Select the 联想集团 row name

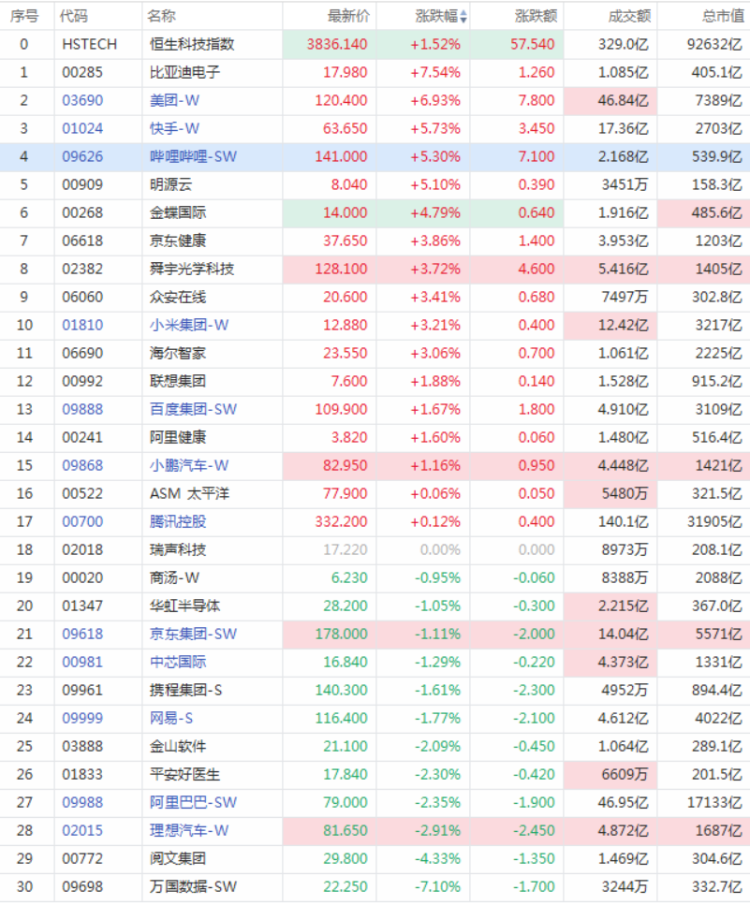tap(178, 382)
